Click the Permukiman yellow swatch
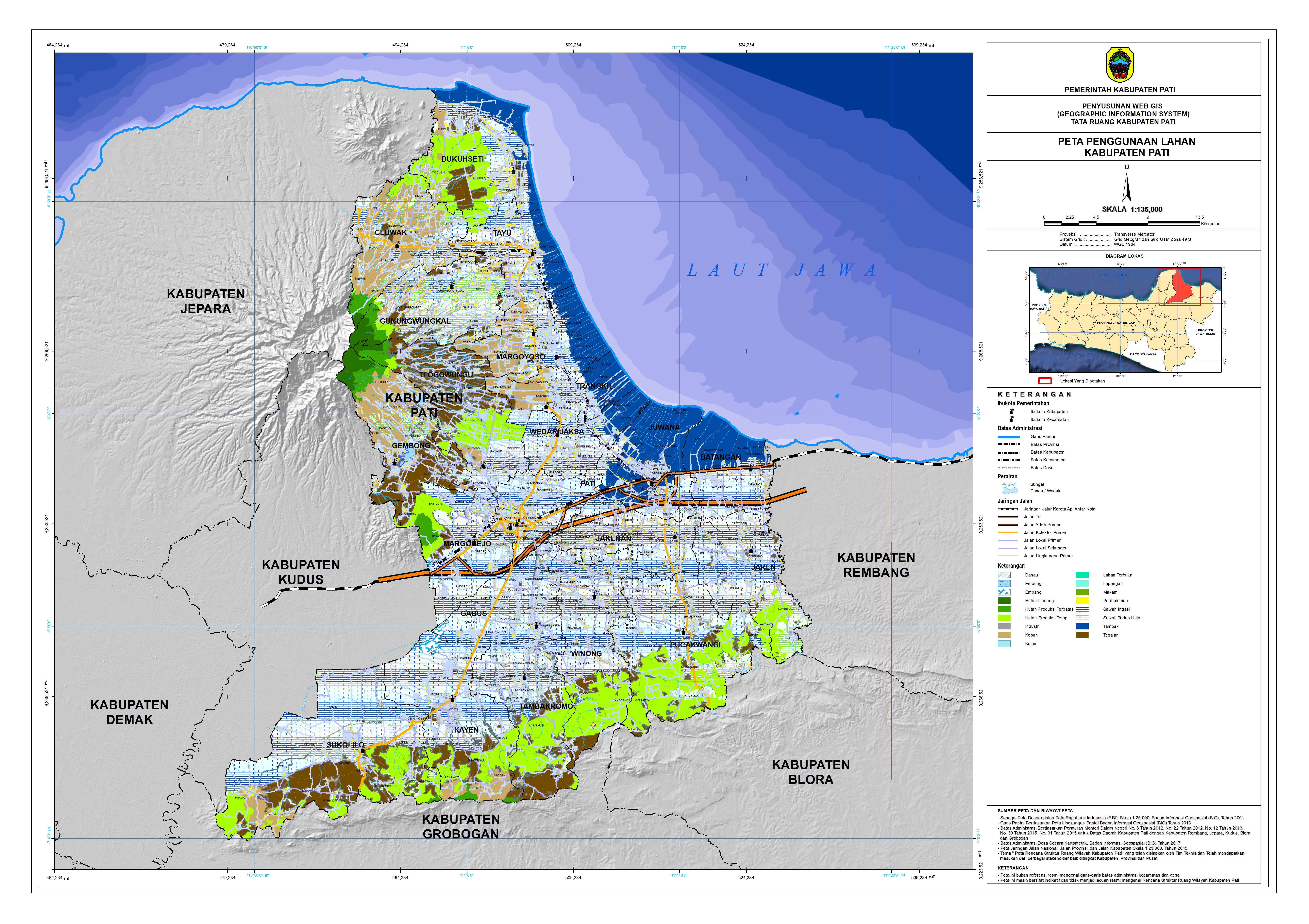The width and height of the screenshot is (1309, 924). (x=1082, y=601)
